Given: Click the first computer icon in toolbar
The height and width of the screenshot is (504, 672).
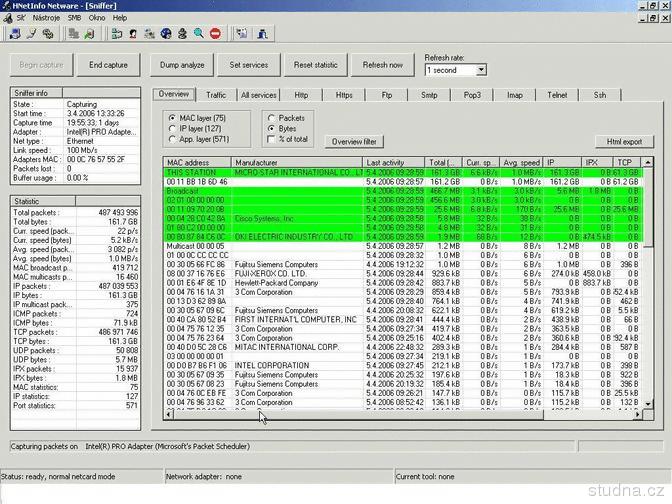Looking at the screenshot, I should (x=14, y=33).
